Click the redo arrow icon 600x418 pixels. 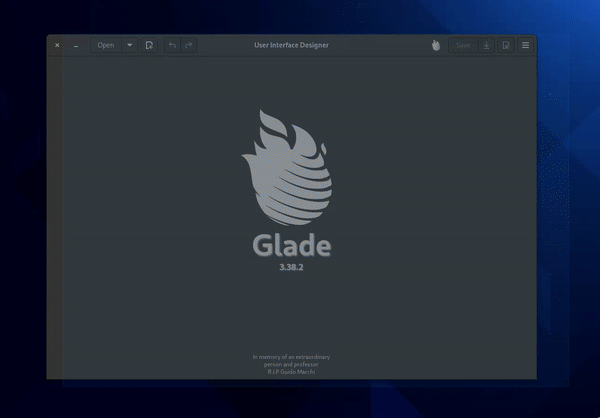pyautogui.click(x=189, y=45)
